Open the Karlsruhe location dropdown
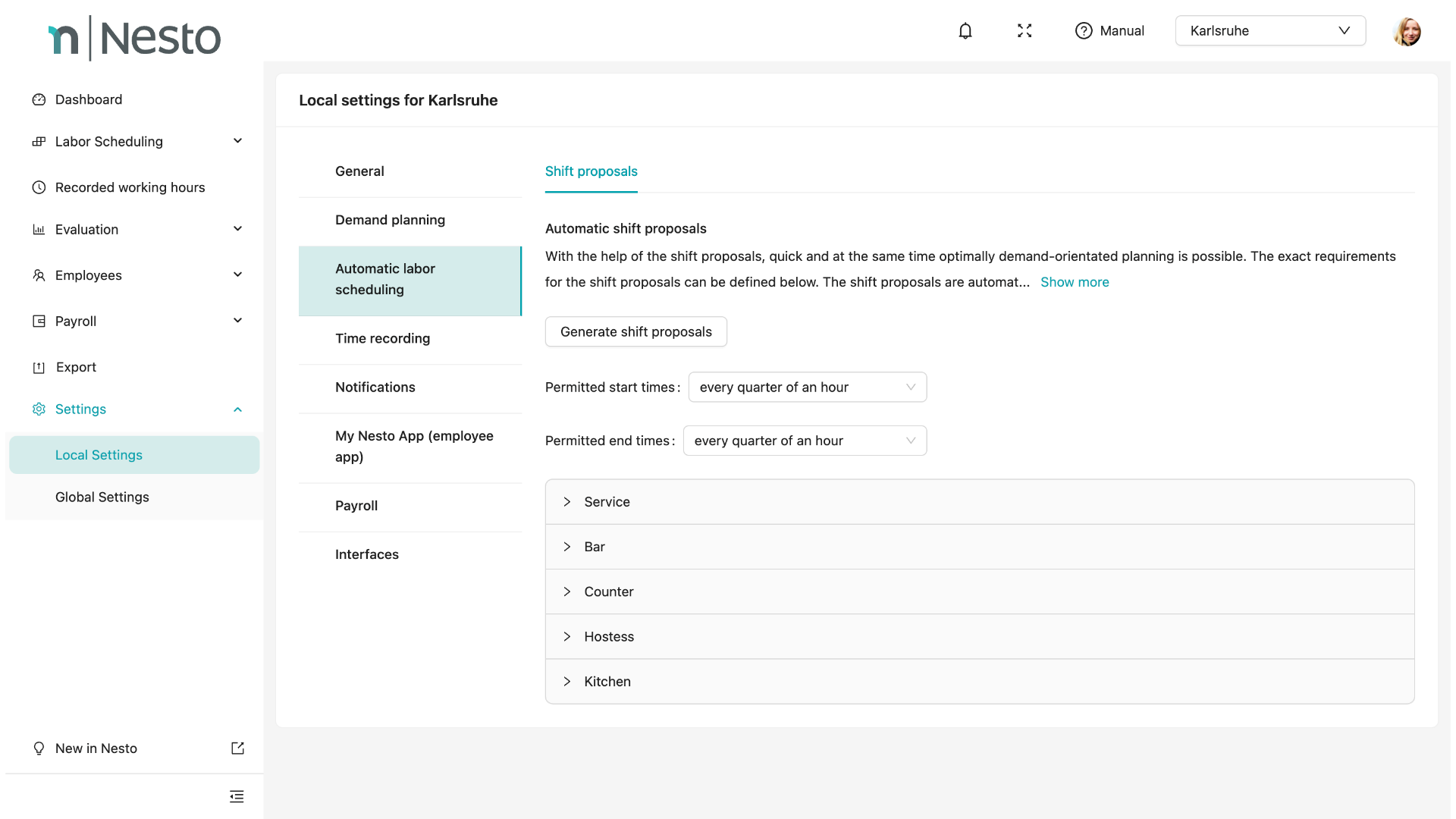Screen dimensions: 1456x819 1270,31
